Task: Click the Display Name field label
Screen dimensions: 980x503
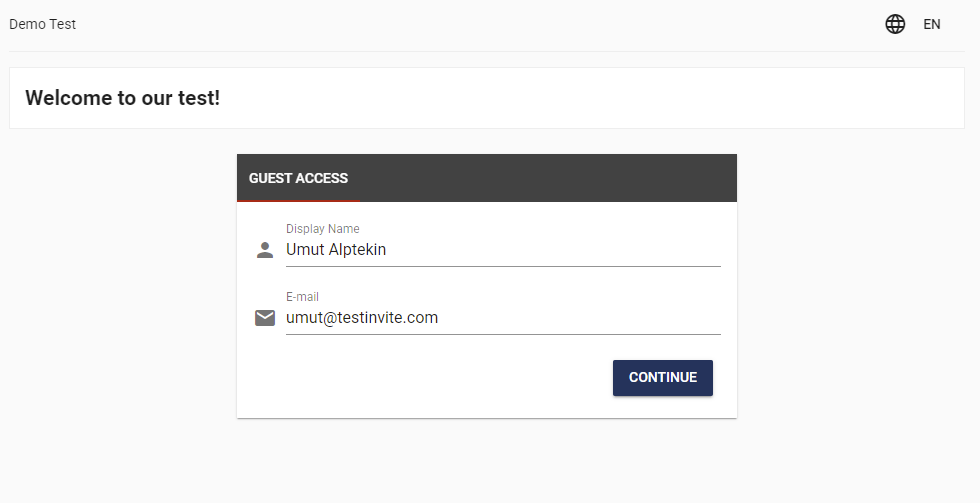Action: click(322, 229)
